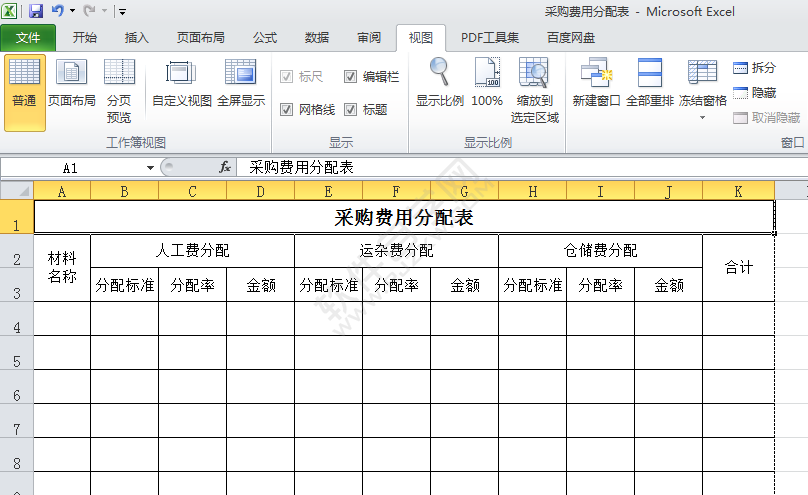This screenshot has width=808, height=495.
Task: Click the Select All corner triangle
Action: [17, 191]
